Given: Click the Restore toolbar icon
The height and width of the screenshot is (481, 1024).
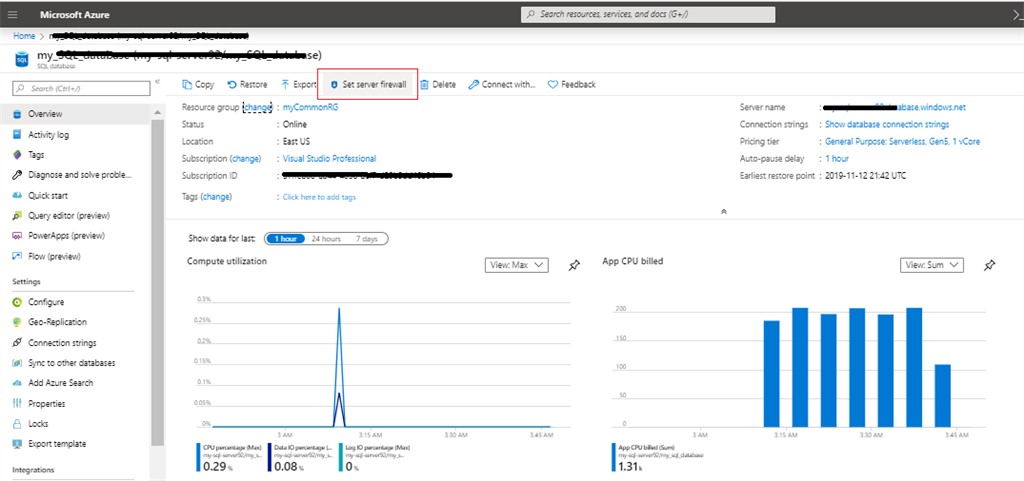Looking at the screenshot, I should click(232, 84).
